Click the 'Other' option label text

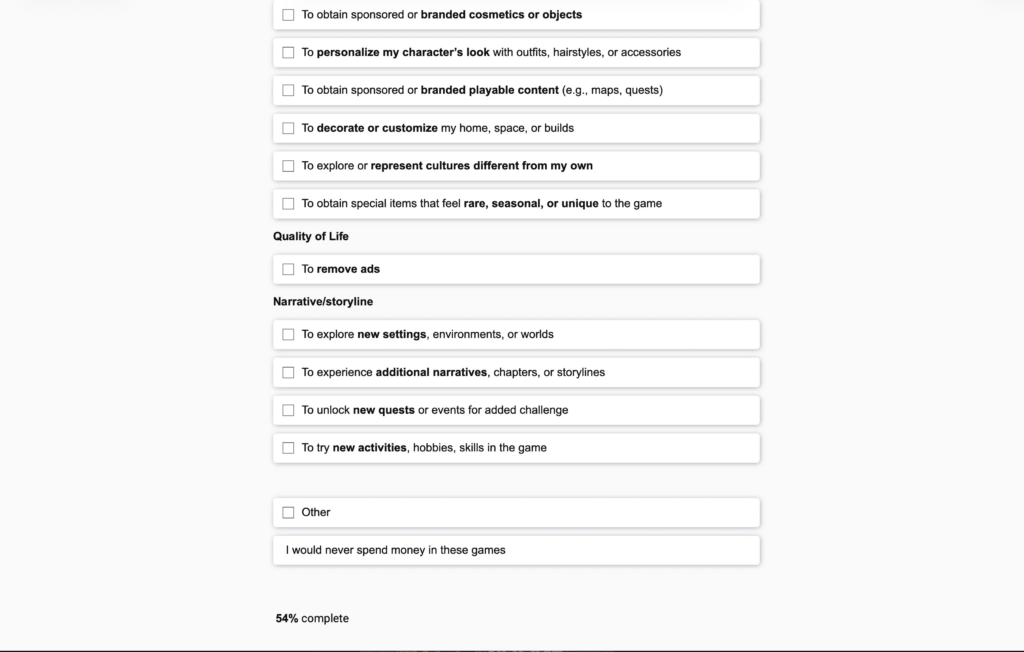coord(316,512)
